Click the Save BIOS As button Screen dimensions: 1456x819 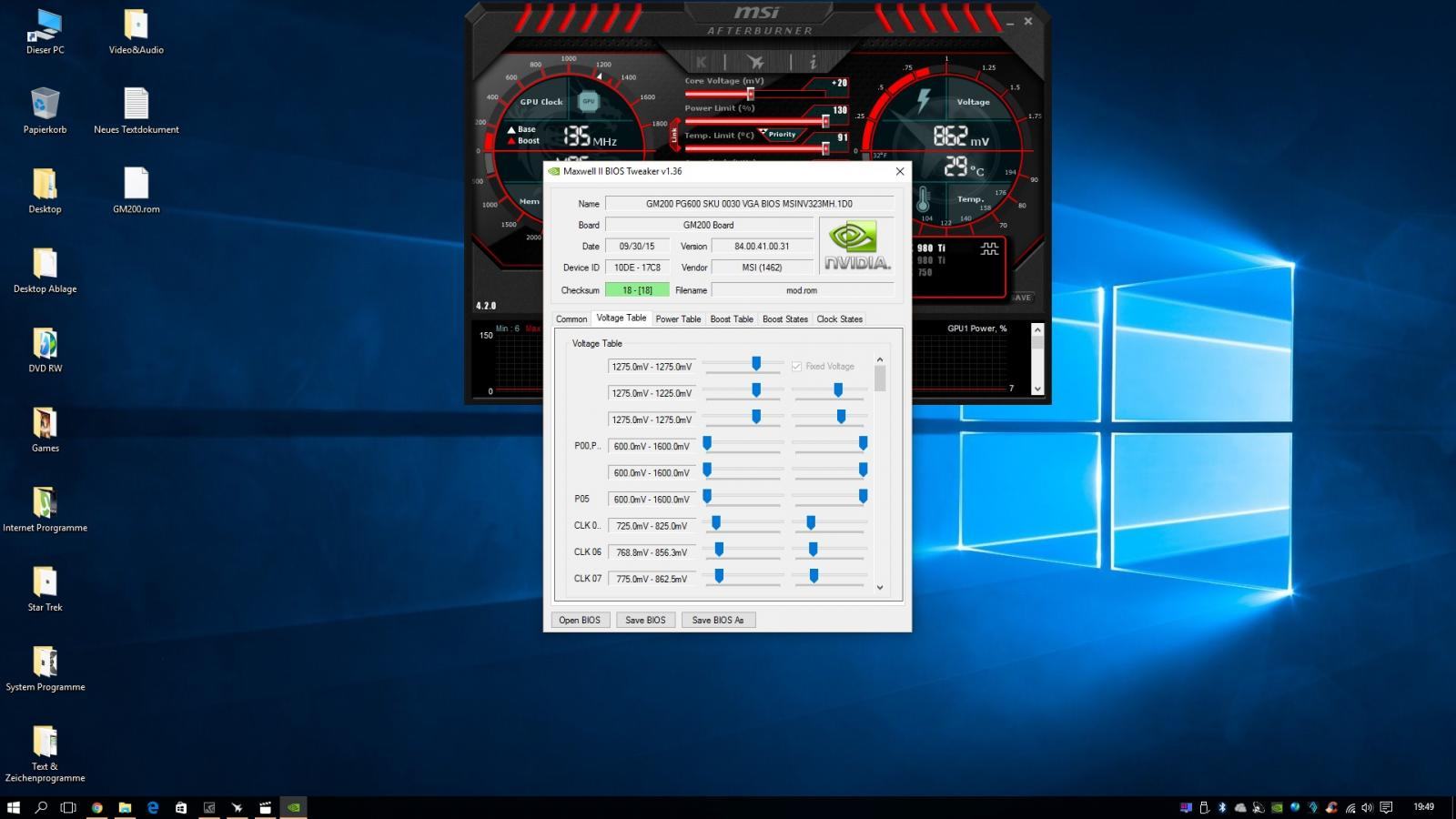[x=718, y=620]
